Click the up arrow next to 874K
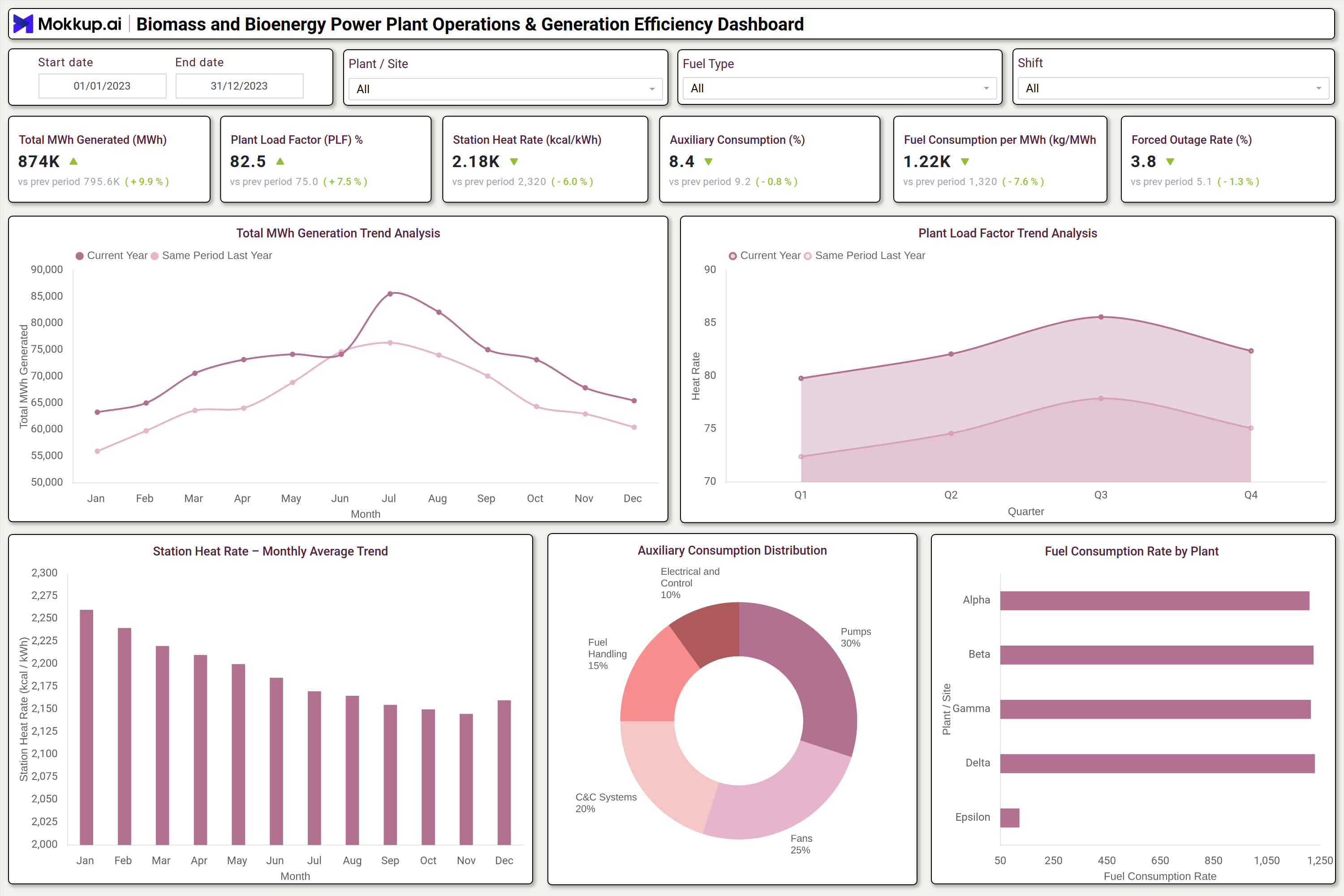Image resolution: width=1344 pixels, height=896 pixels. point(73,162)
